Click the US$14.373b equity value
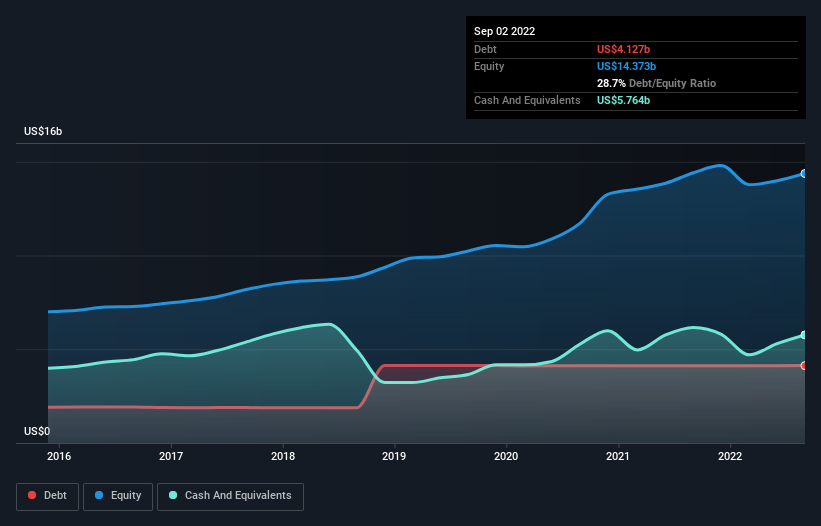This screenshot has height=526, width=821. pos(626,66)
